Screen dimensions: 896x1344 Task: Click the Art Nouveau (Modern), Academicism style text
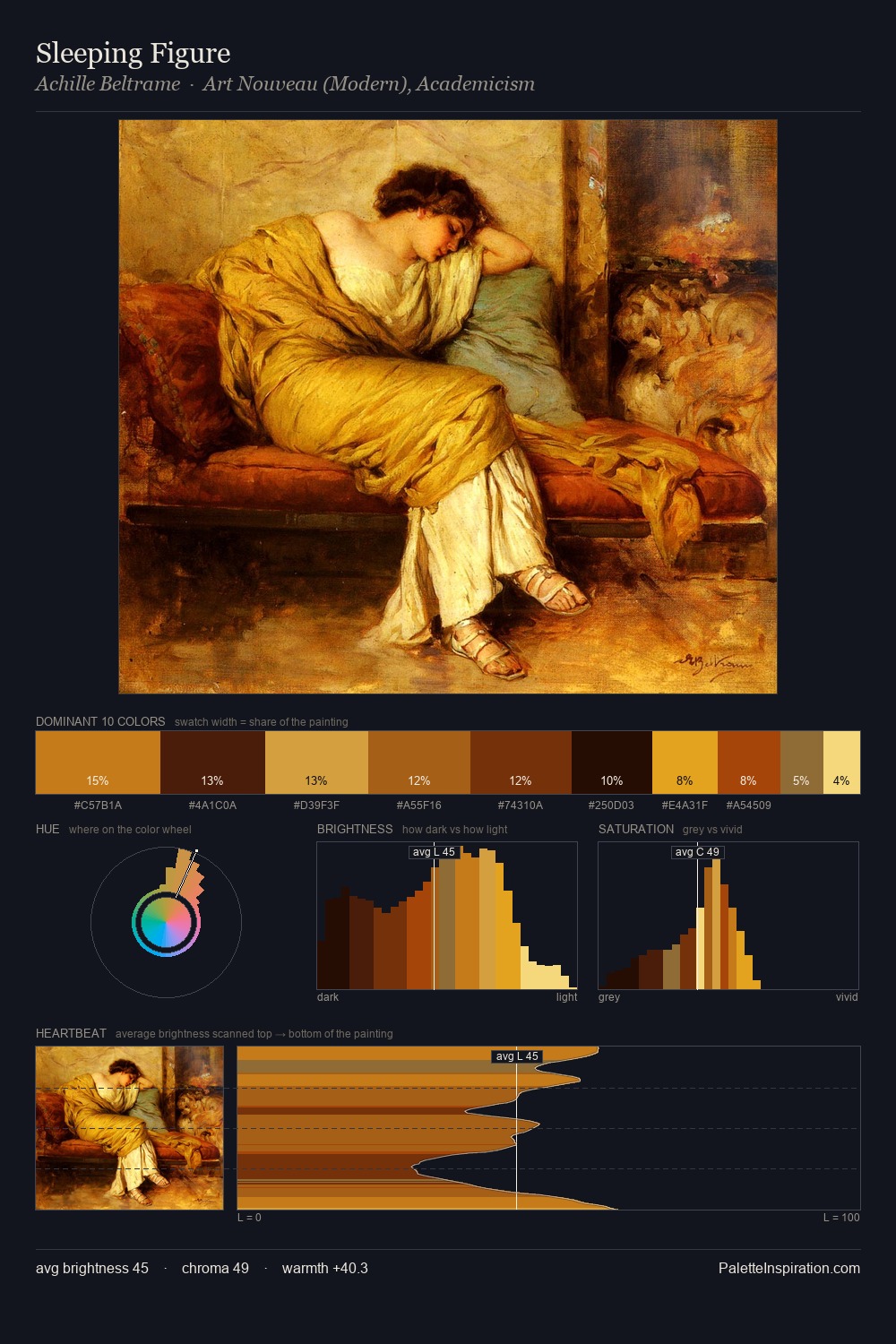(x=368, y=84)
